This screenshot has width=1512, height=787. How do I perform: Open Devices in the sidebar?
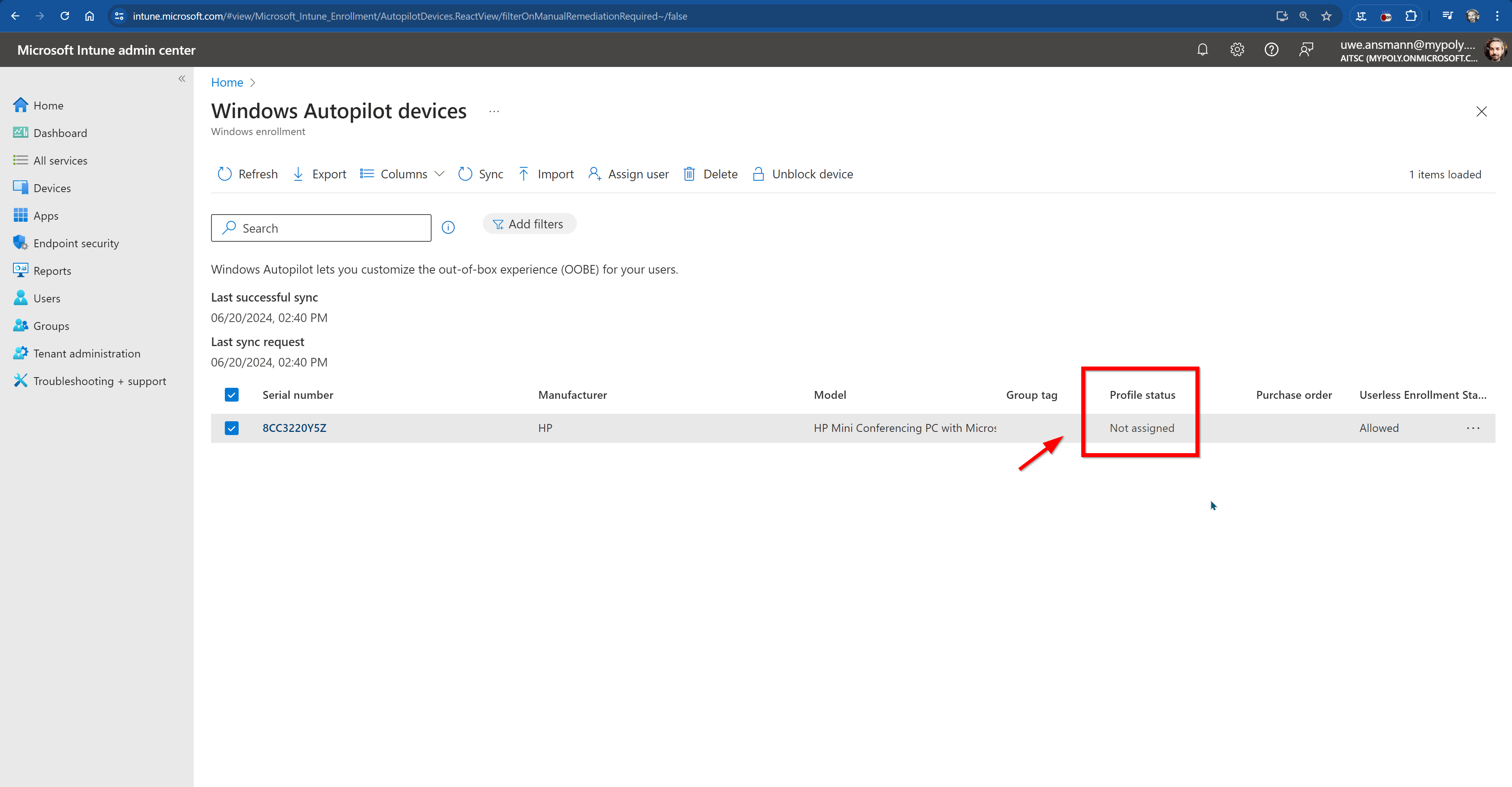coord(52,188)
